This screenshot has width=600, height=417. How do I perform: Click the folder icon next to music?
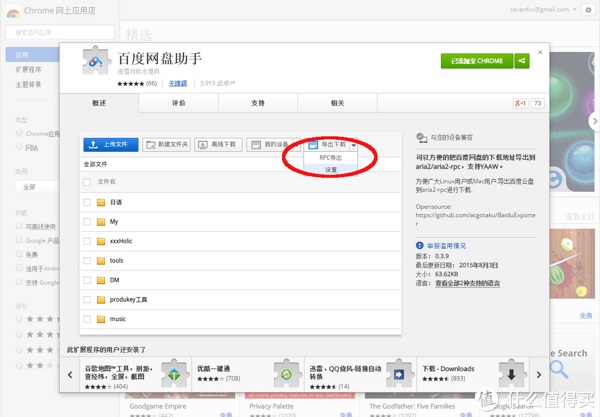[101, 319]
